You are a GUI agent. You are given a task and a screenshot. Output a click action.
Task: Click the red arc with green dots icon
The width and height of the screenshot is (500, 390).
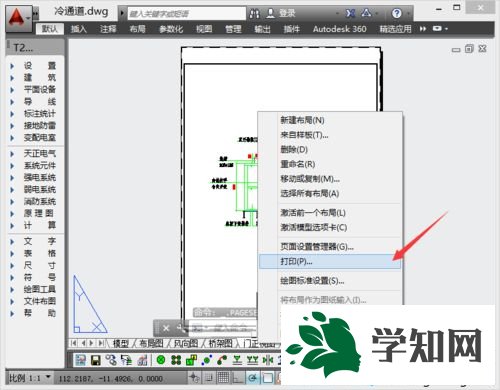click(222, 360)
